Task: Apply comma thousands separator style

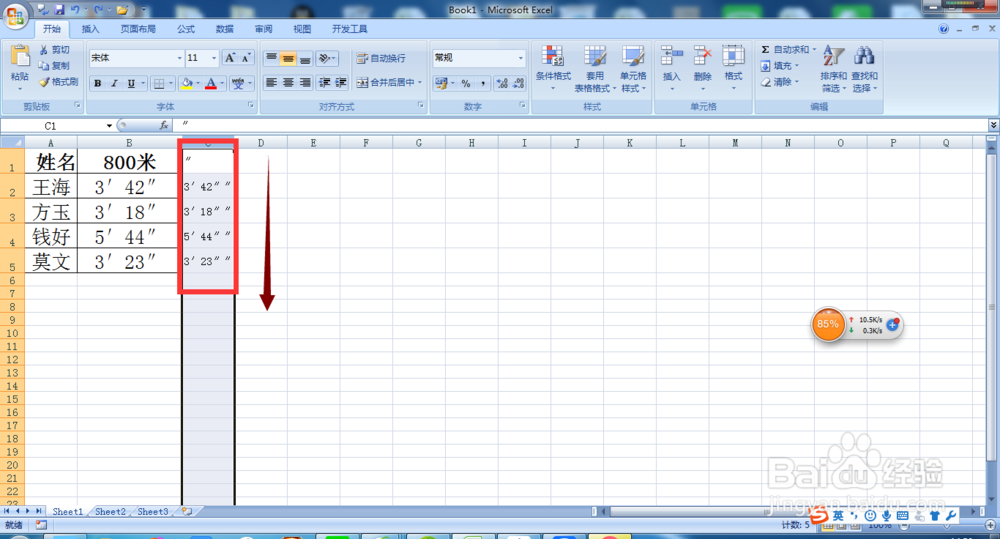Action: (x=483, y=83)
